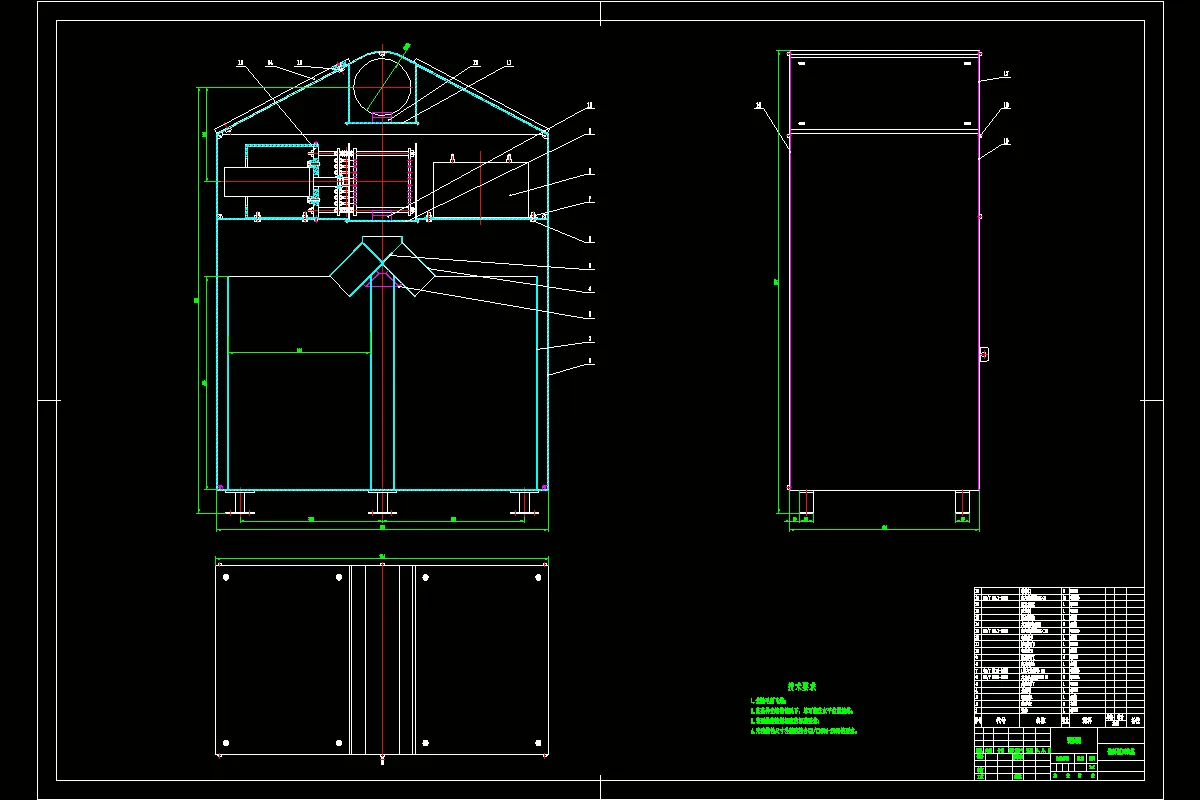The image size is (1200, 800).
Task: Select the top-left mounting hole in plan view
Action: 226,577
